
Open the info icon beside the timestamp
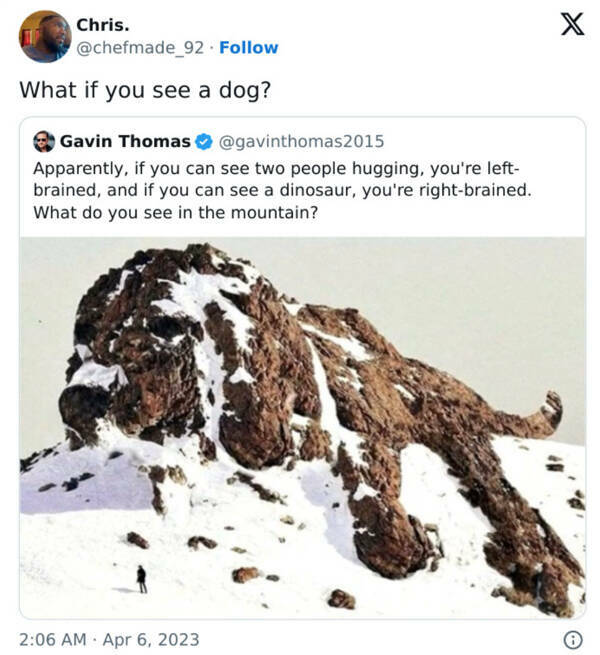[x=572, y=639]
